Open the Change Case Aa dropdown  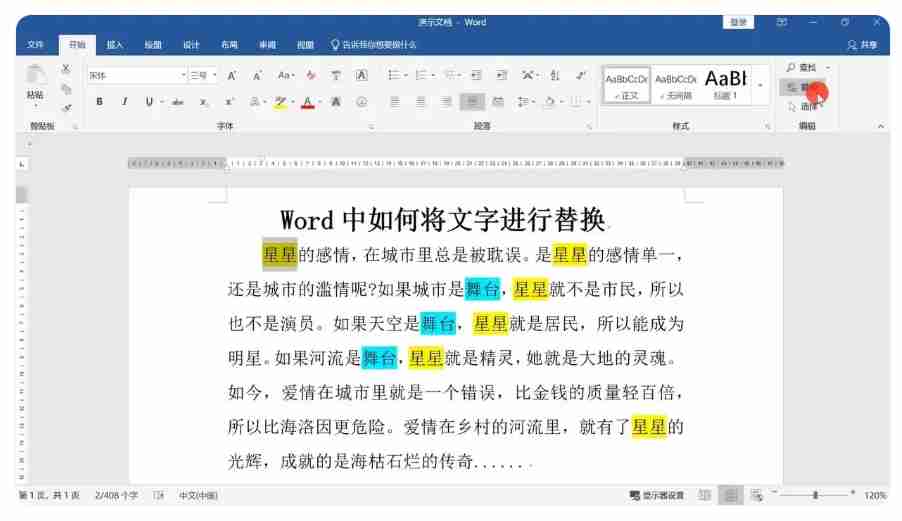click(286, 75)
